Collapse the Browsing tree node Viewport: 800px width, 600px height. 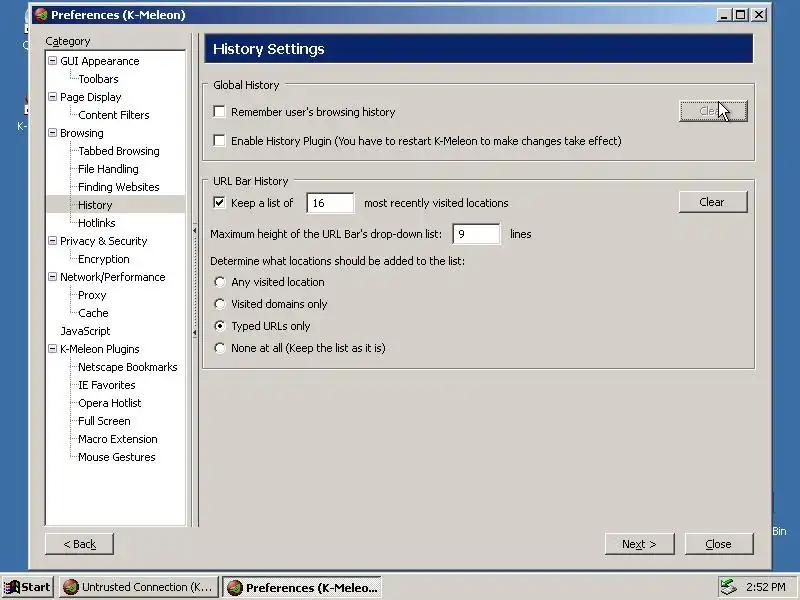52,133
